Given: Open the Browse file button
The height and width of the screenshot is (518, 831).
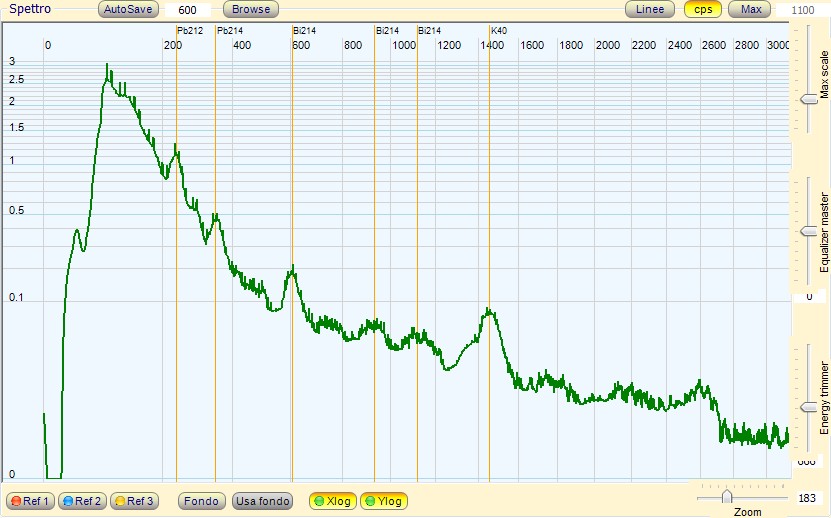Looking at the screenshot, I should [x=251, y=9].
